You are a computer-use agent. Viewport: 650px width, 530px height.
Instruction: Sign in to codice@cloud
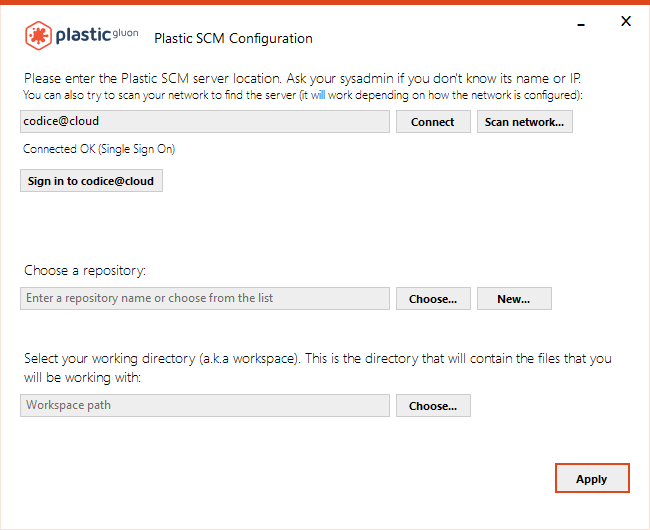[91, 181]
